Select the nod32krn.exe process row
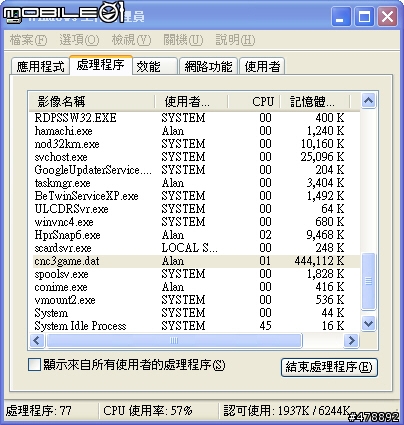 point(194,144)
